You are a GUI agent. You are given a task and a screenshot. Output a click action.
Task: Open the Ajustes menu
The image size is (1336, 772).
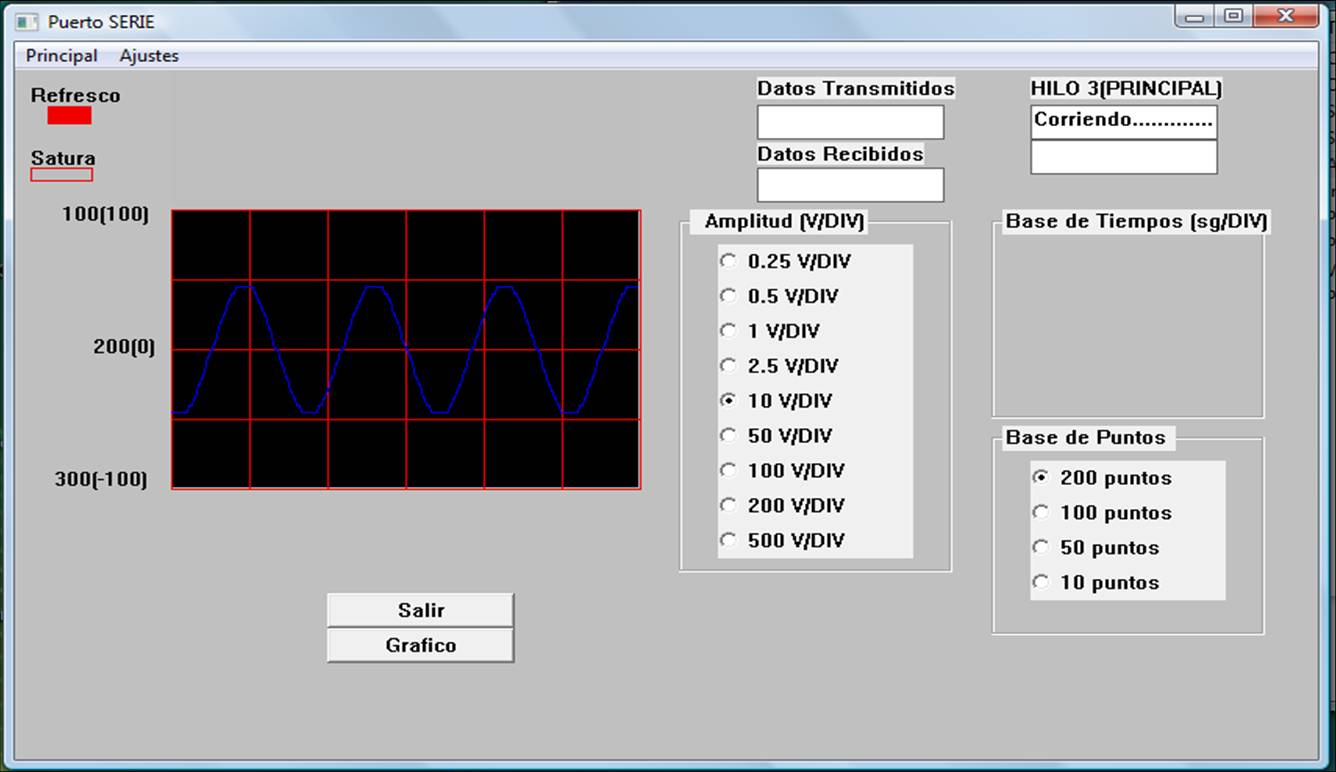click(x=149, y=56)
